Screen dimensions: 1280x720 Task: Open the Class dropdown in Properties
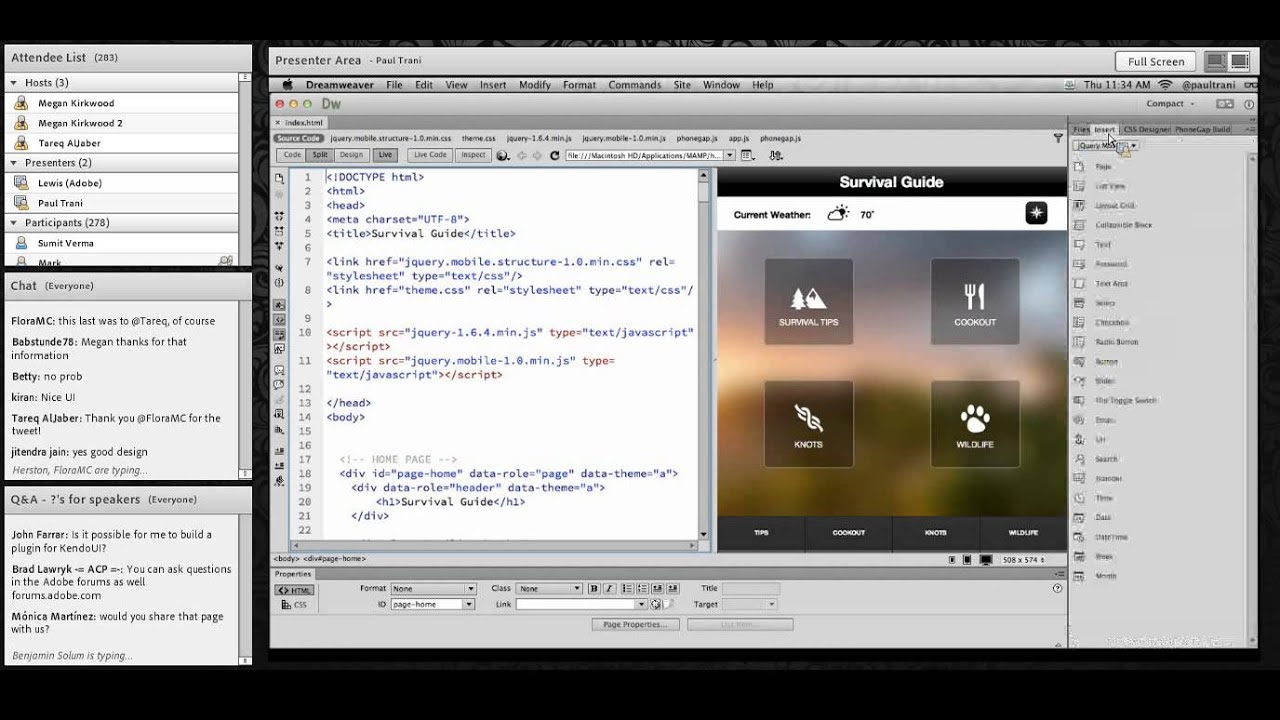point(549,589)
